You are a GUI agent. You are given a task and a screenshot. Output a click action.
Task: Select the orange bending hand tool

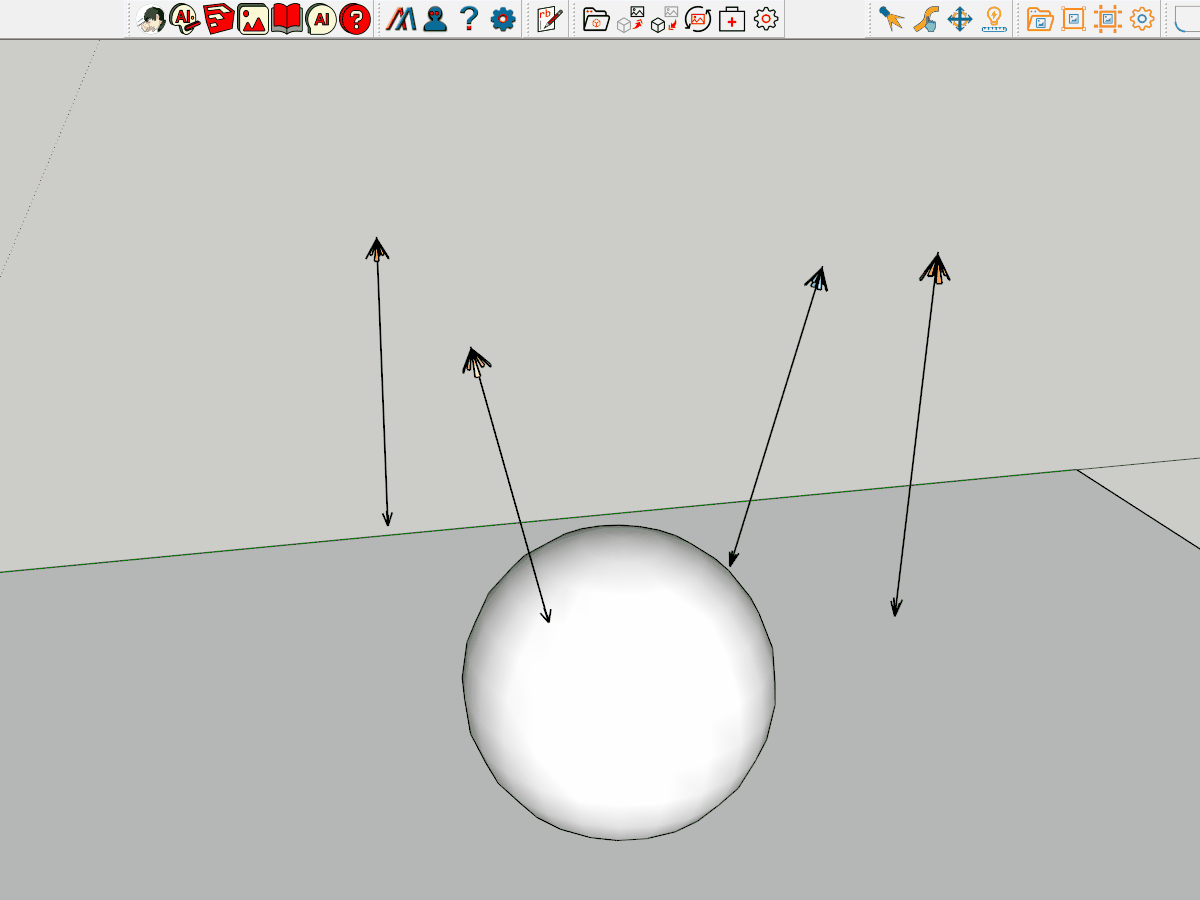pyautogui.click(x=926, y=19)
